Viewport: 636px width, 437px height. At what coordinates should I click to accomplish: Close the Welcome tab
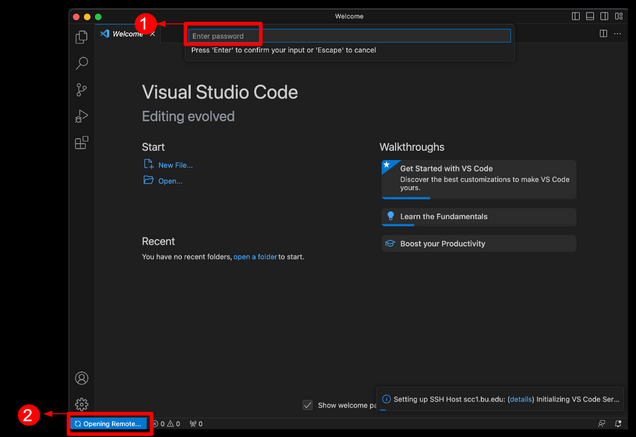pos(153,34)
